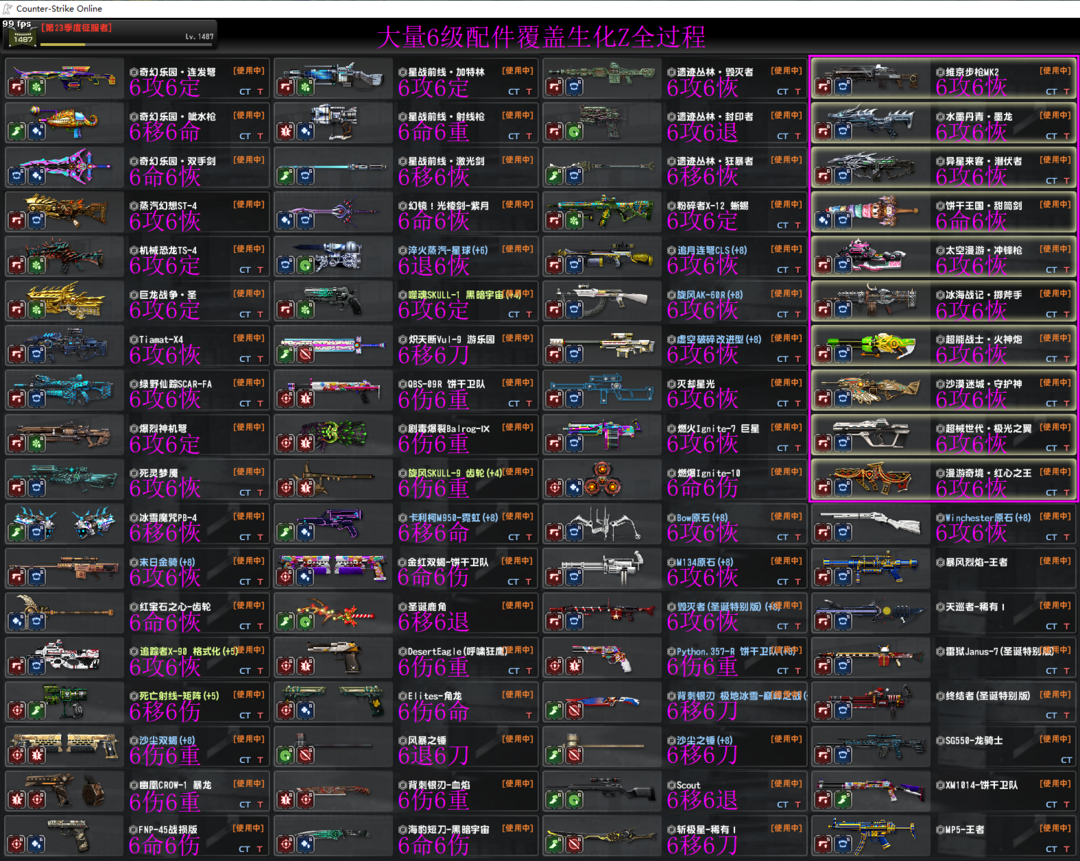The height and width of the screenshot is (861, 1080).
Task: Select the 星战前线·加特林 weapon thumbnail
Action: click(333, 78)
